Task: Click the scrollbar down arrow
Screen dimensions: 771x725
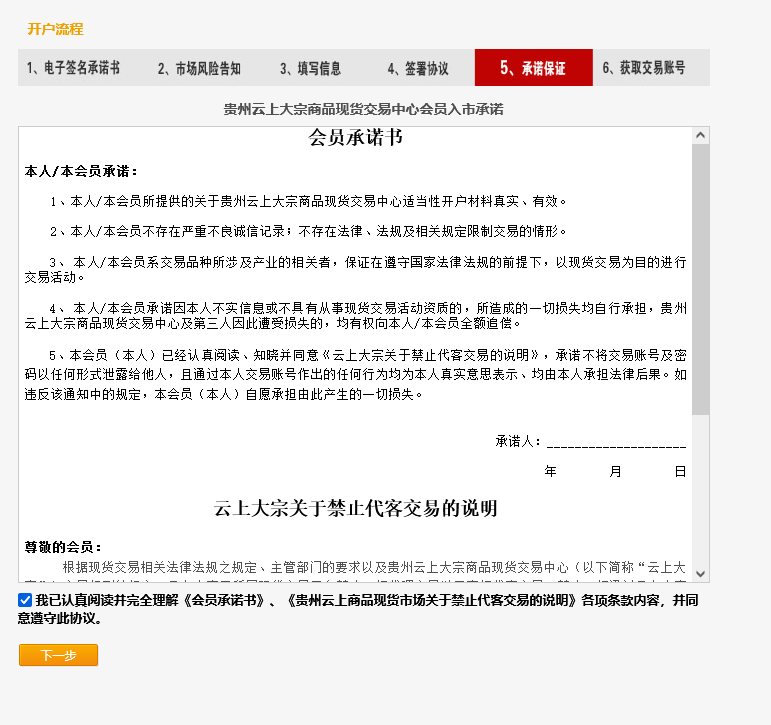Action: pos(701,574)
